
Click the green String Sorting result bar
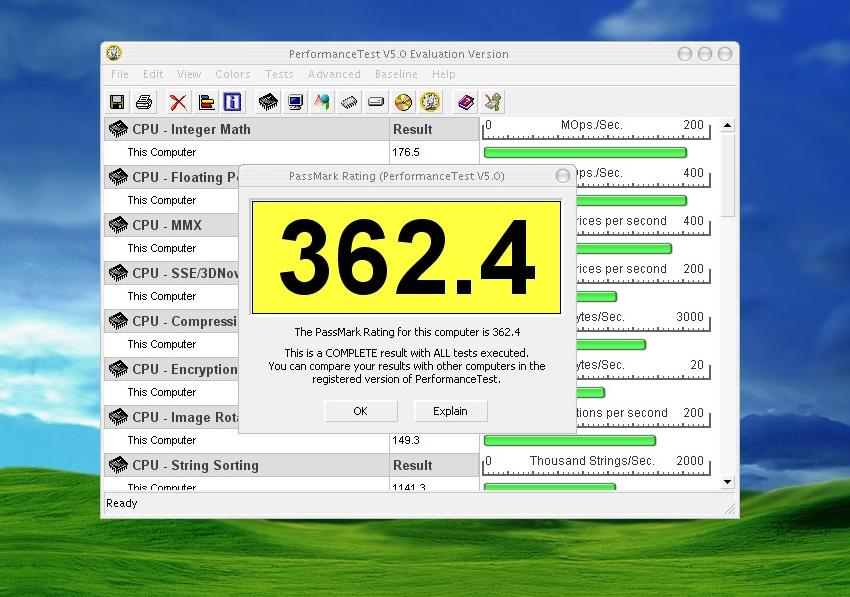[550, 486]
